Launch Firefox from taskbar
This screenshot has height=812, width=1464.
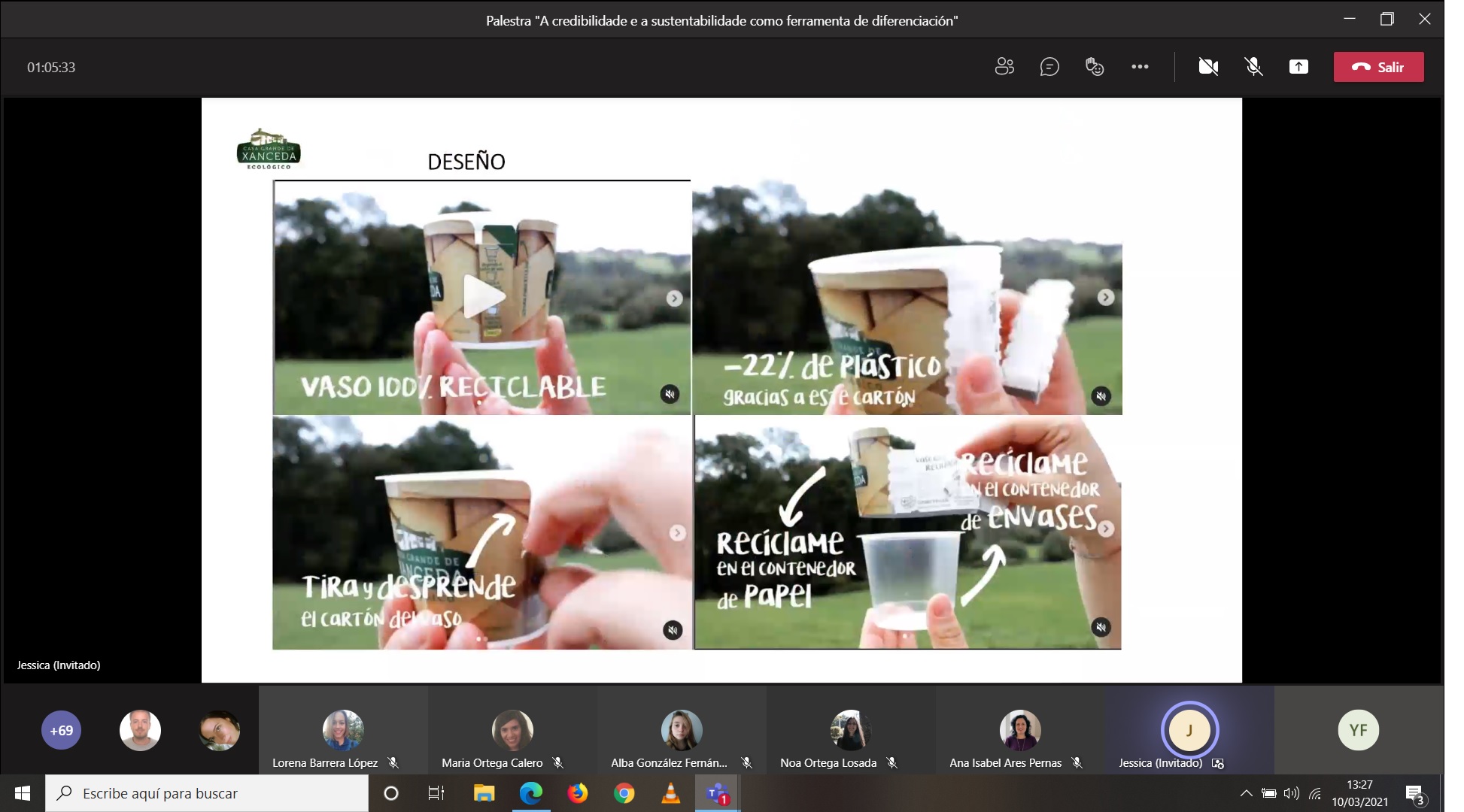(577, 793)
